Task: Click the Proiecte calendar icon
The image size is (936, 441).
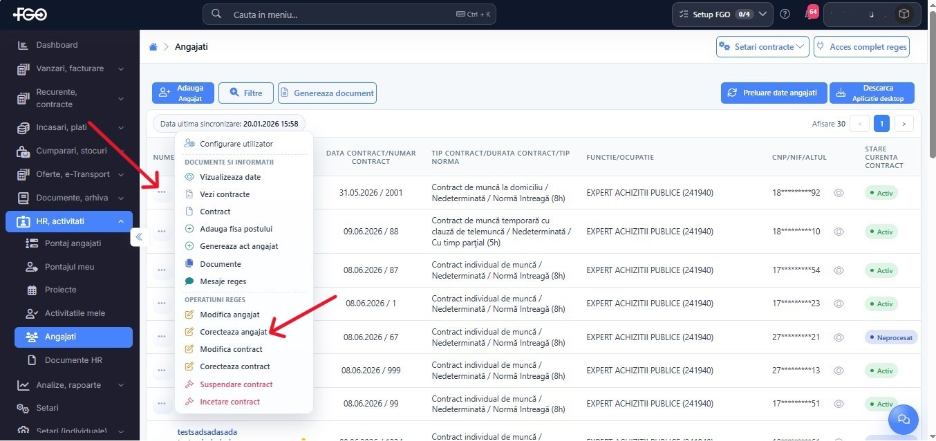Action: (x=32, y=290)
